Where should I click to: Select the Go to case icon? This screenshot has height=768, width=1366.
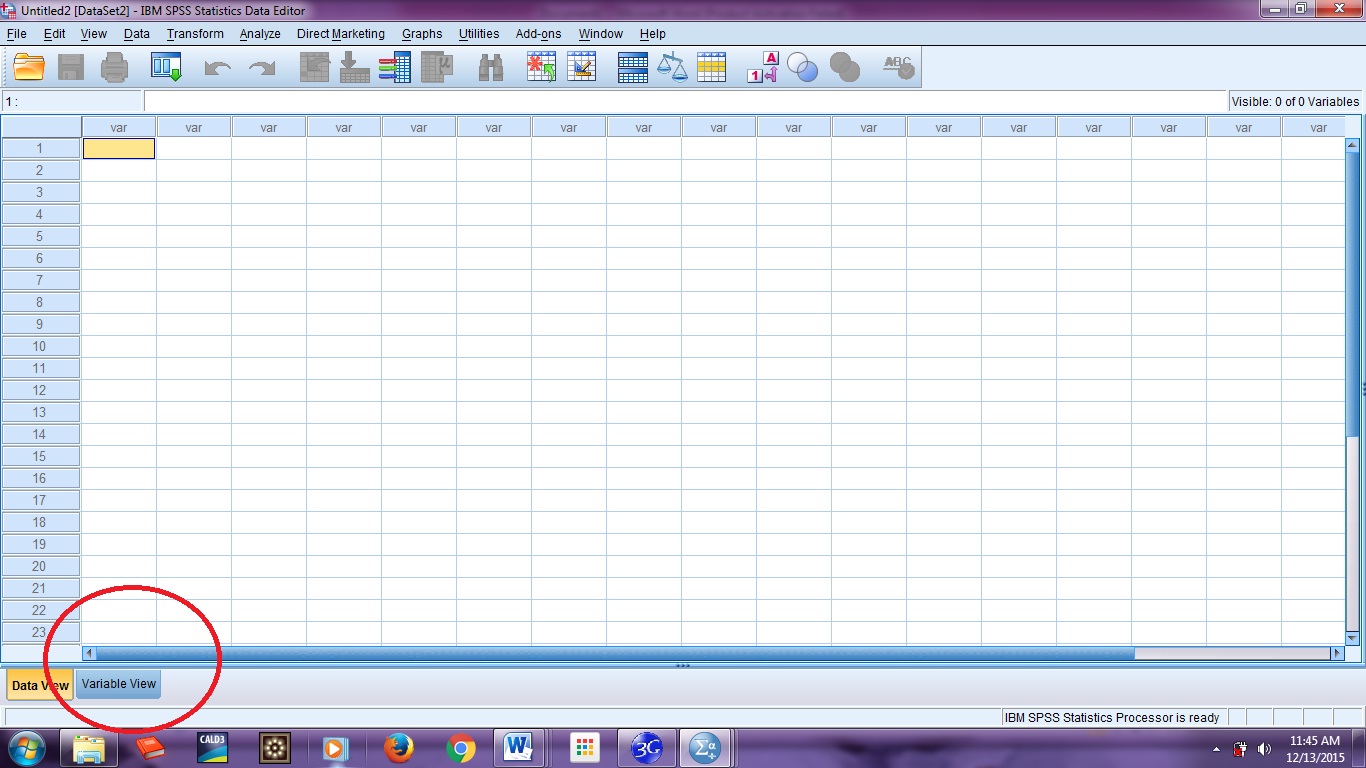315,67
